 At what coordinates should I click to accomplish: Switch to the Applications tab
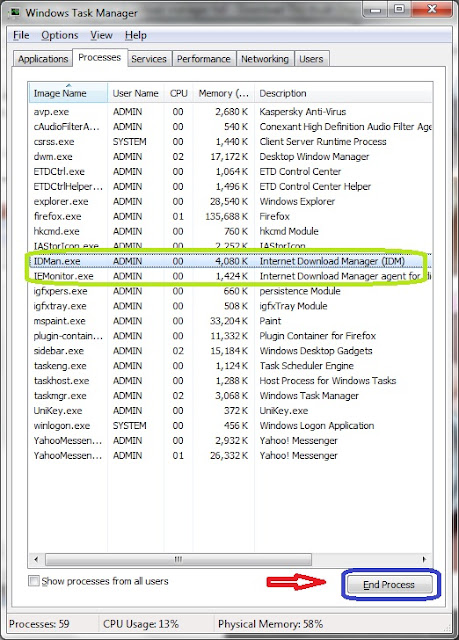click(x=43, y=59)
